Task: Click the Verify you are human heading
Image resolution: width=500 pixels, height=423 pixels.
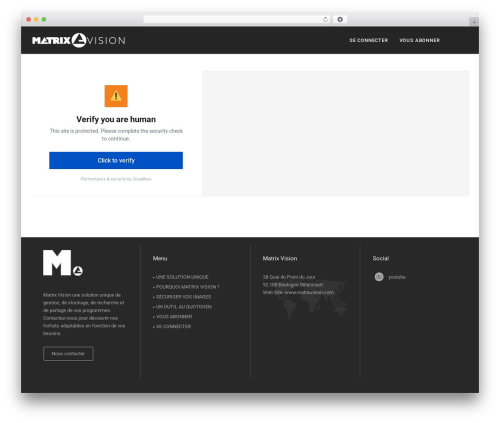Action: pos(116,119)
